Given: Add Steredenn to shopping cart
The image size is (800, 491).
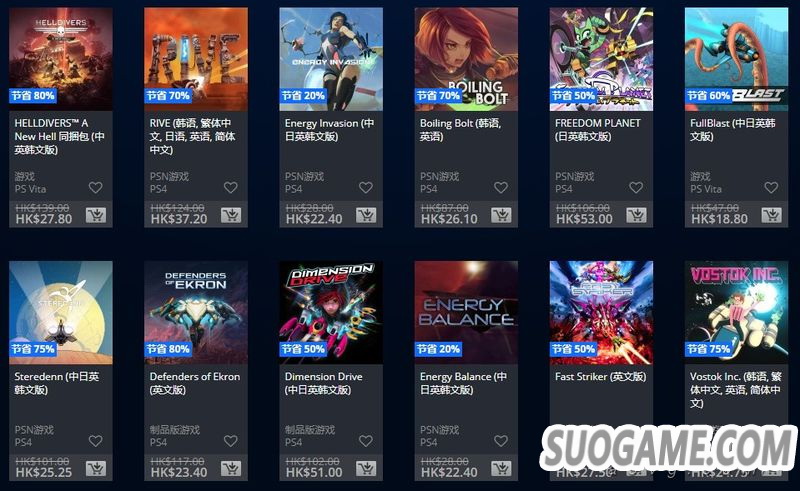Looking at the screenshot, I should point(96,468).
